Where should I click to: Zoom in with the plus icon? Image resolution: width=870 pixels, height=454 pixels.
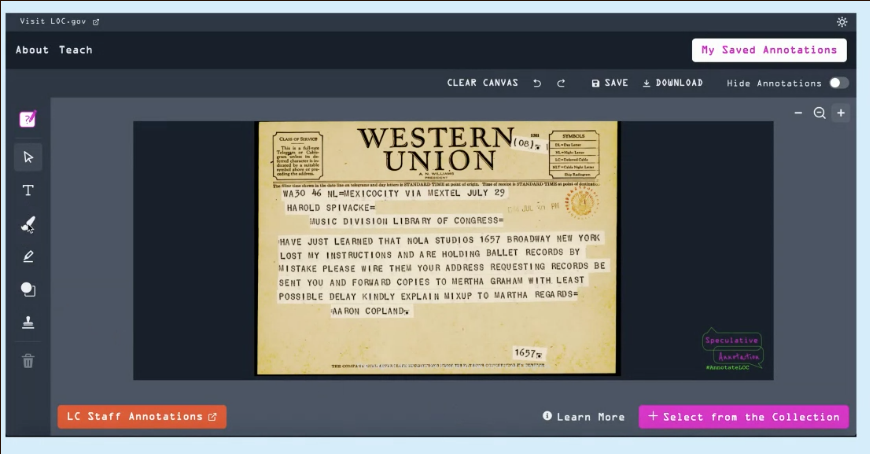(841, 113)
